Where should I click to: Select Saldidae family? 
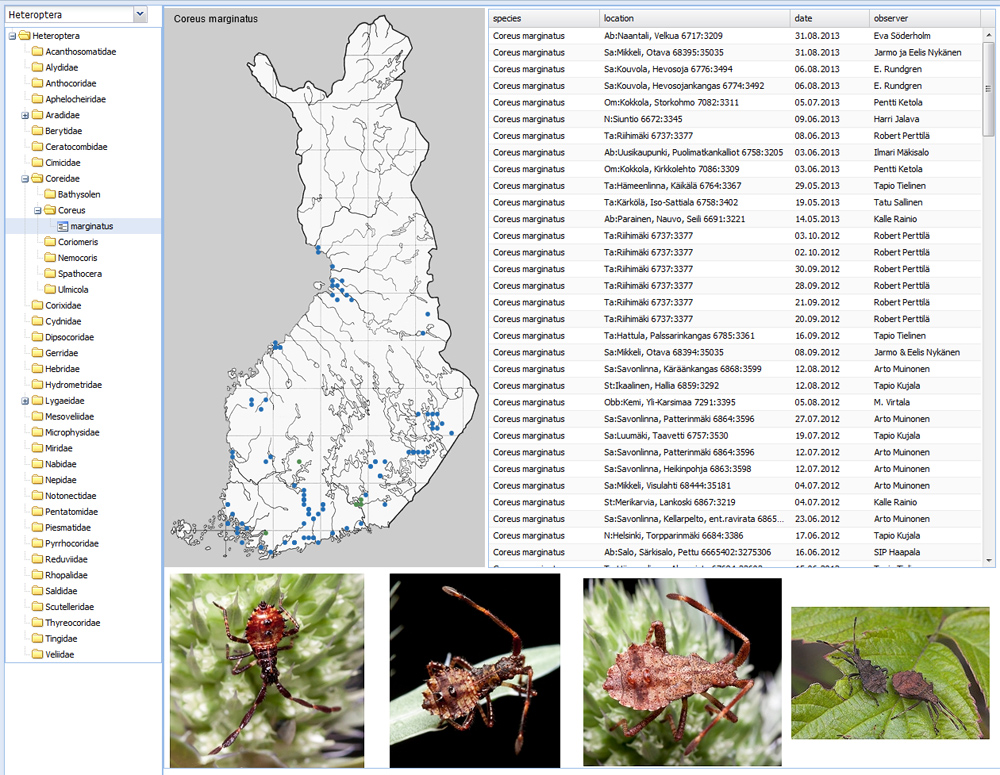click(x=61, y=591)
